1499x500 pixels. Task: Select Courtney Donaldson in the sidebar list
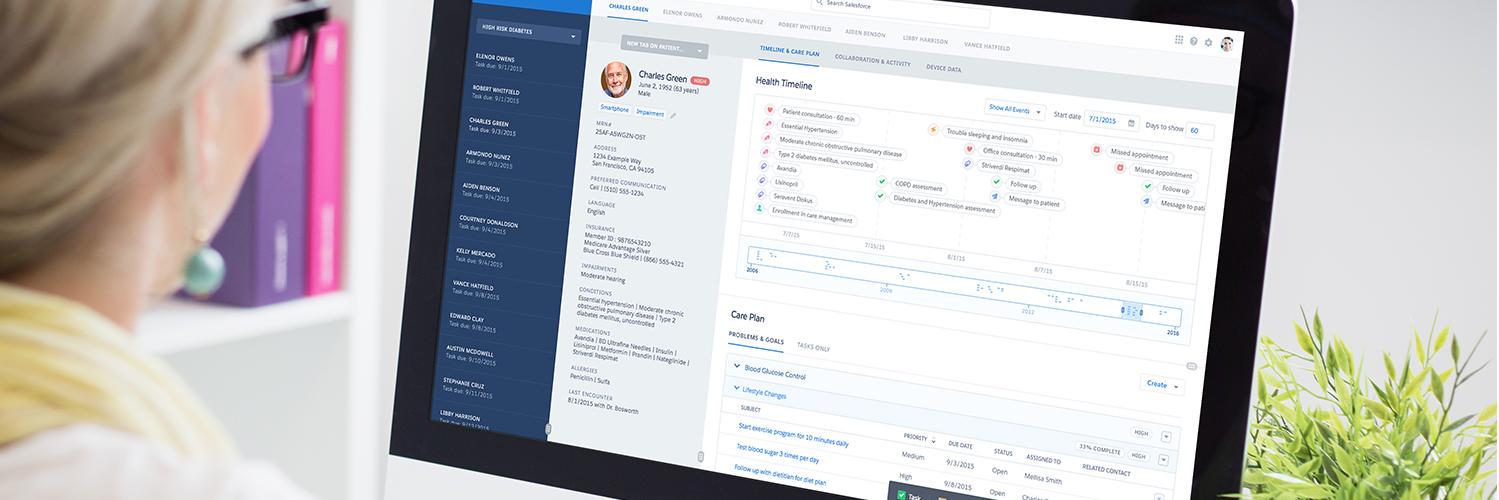504,224
